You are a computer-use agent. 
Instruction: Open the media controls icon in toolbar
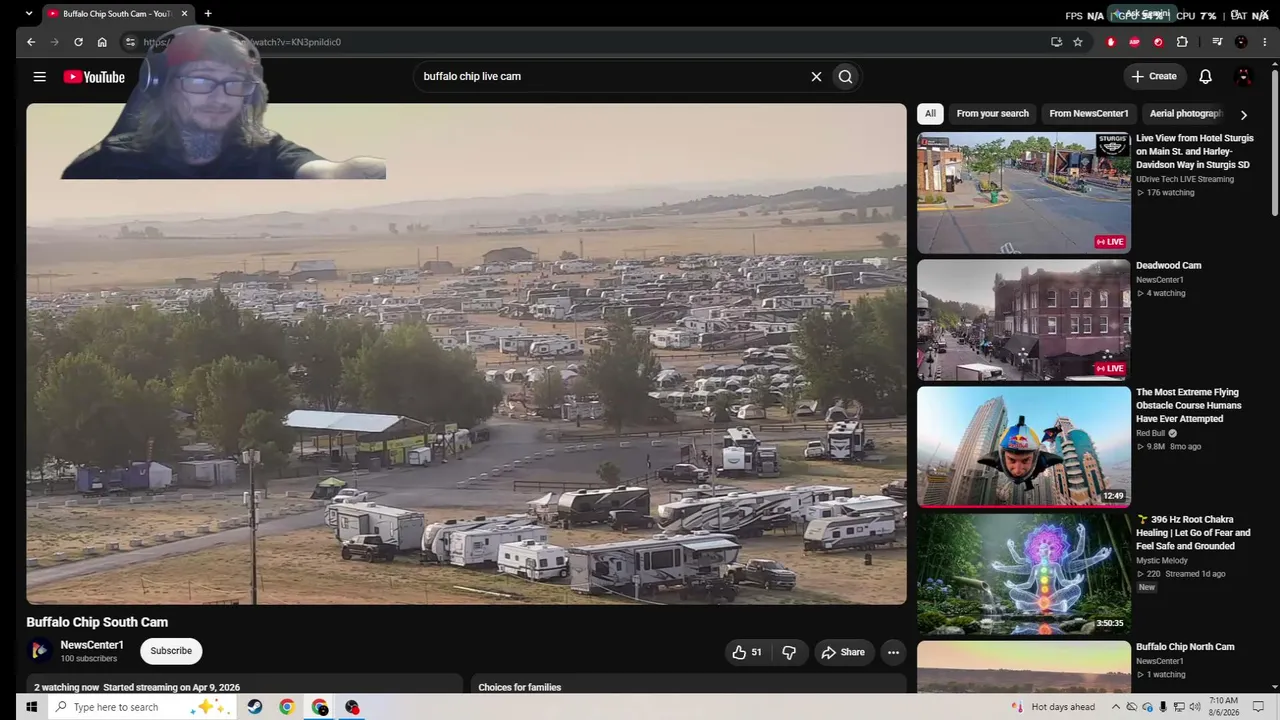coord(1217,42)
